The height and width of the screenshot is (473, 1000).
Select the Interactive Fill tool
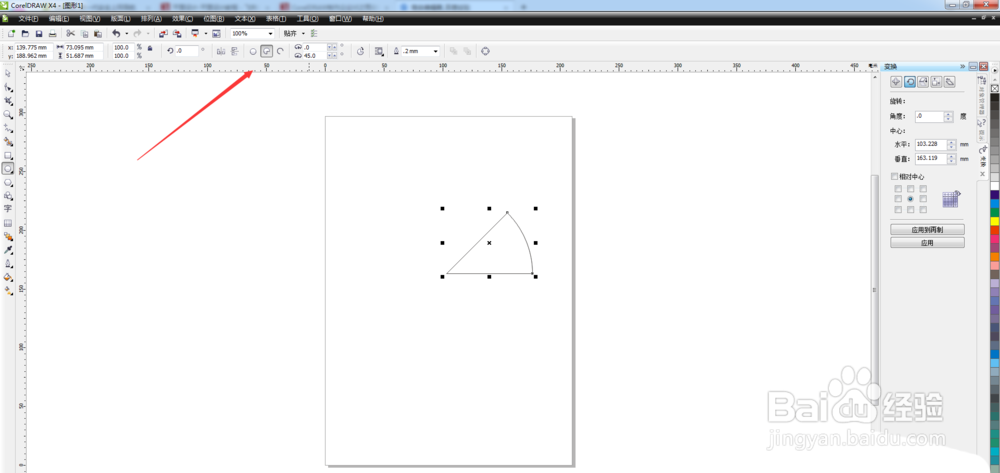[8, 290]
